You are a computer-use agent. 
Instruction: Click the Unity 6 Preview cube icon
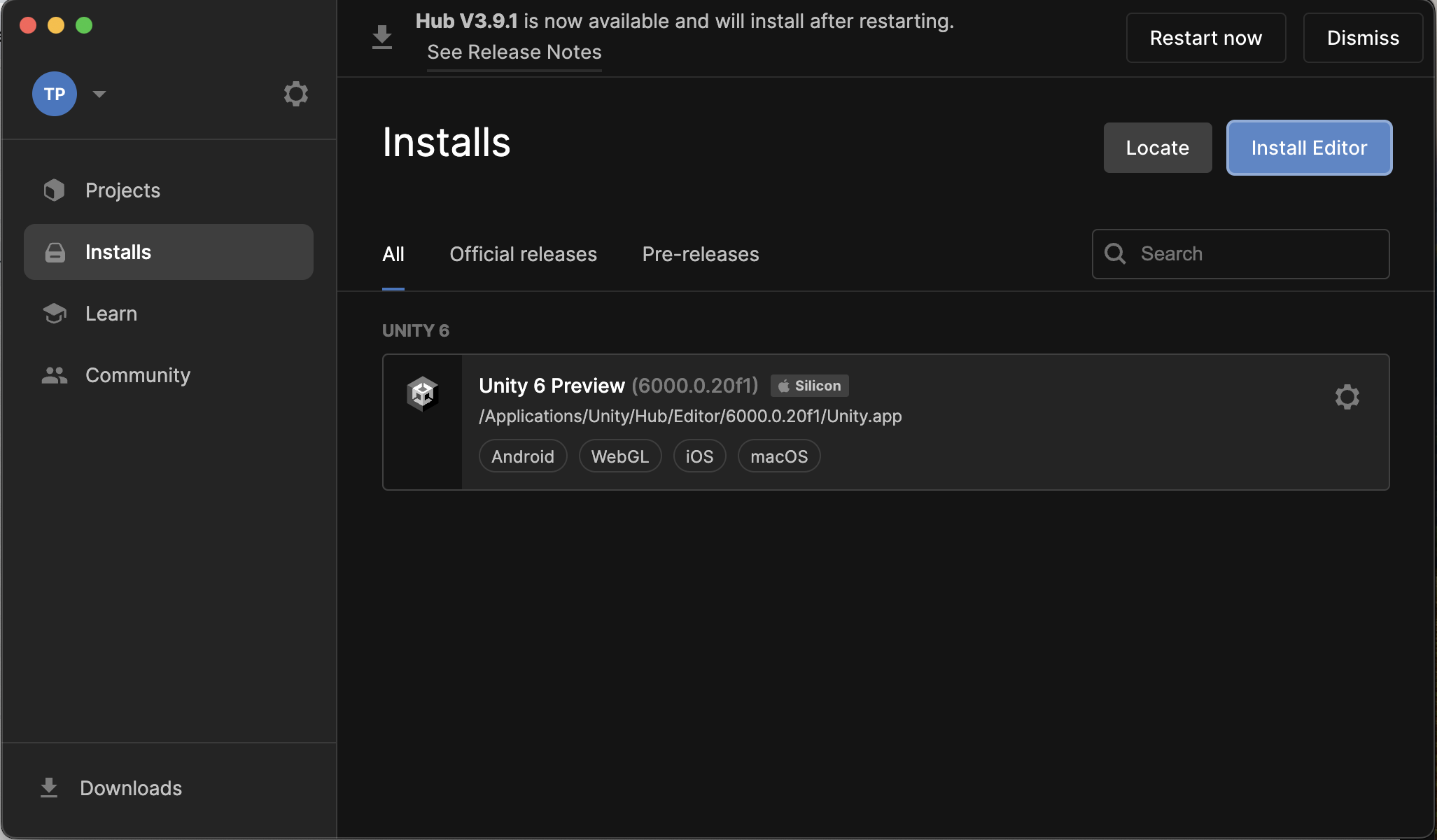coord(423,394)
